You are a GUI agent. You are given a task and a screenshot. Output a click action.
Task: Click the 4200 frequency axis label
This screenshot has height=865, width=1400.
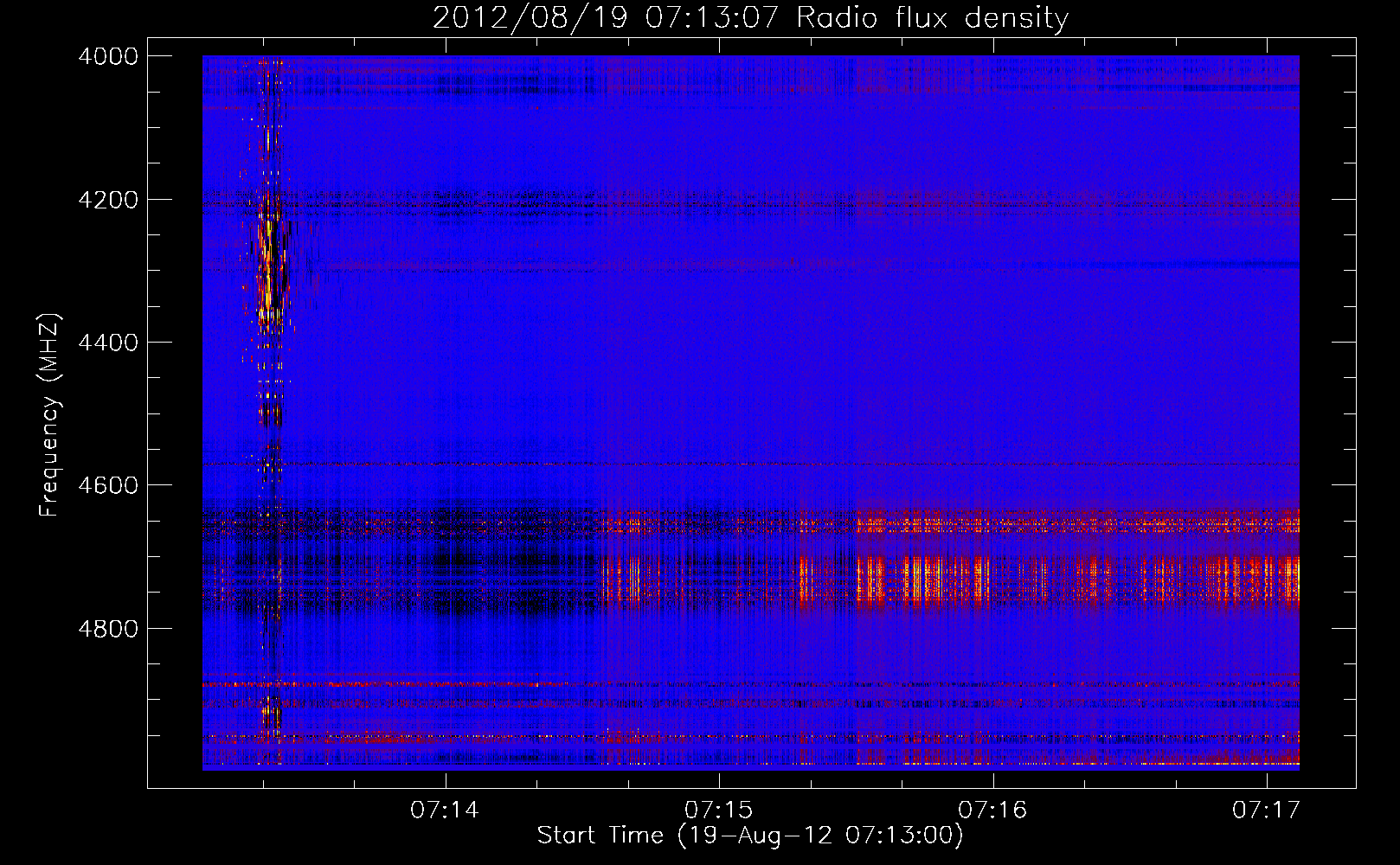coord(108,200)
